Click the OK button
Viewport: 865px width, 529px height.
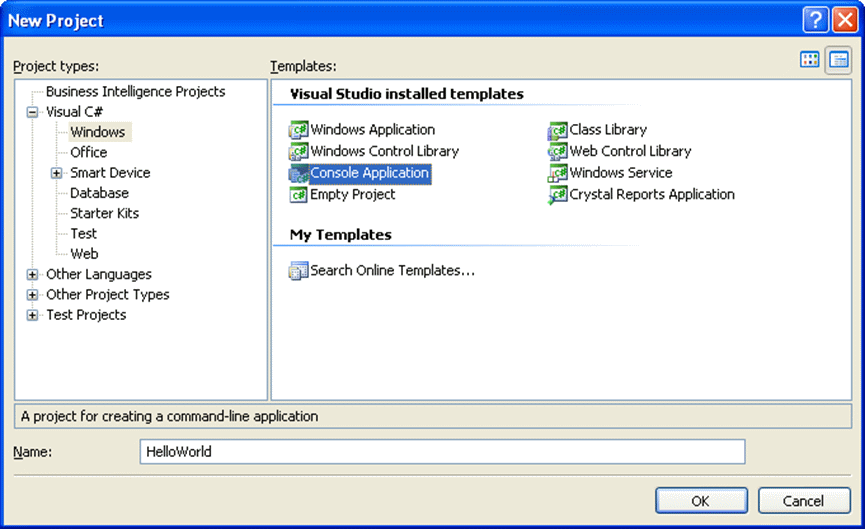click(701, 501)
